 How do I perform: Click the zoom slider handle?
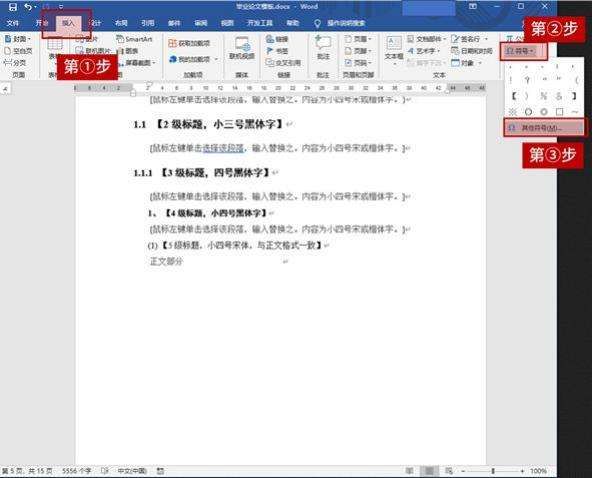point(493,471)
